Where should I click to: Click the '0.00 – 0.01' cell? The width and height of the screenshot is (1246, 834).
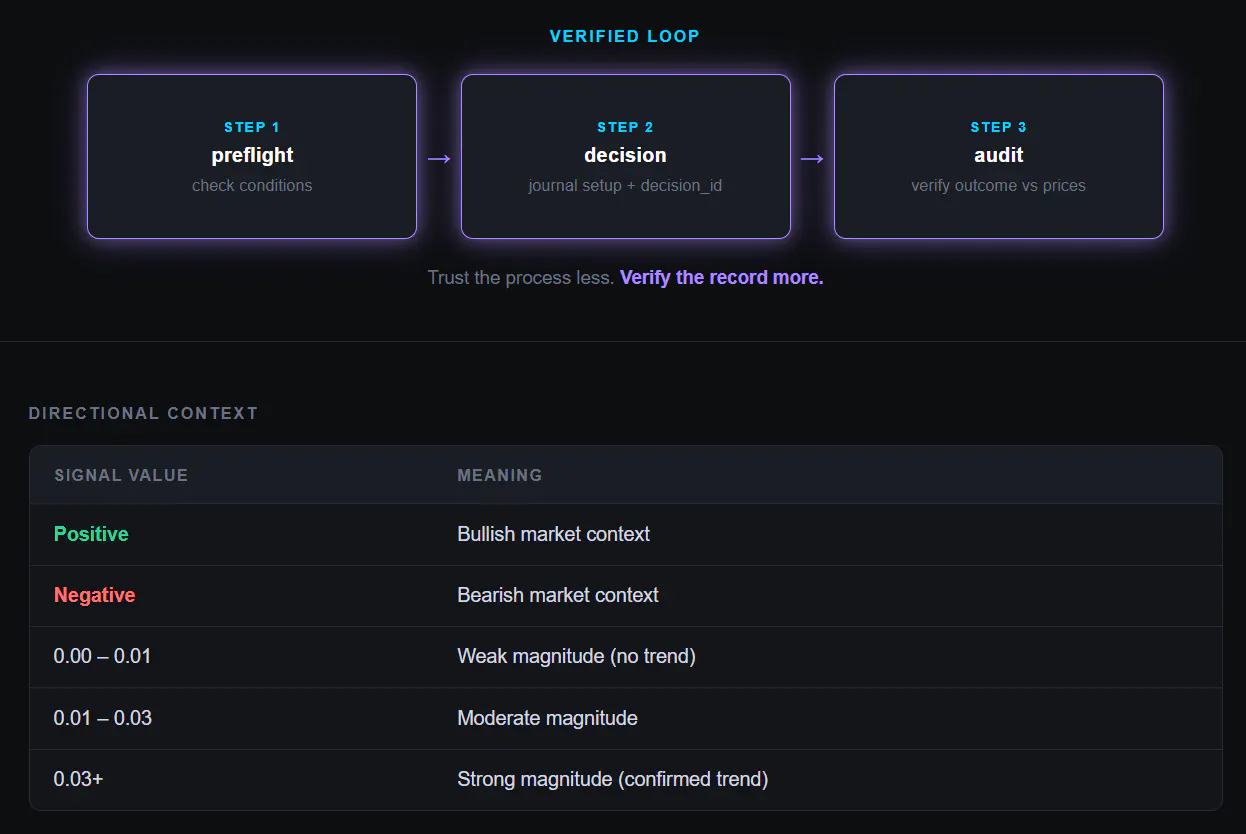pos(102,657)
